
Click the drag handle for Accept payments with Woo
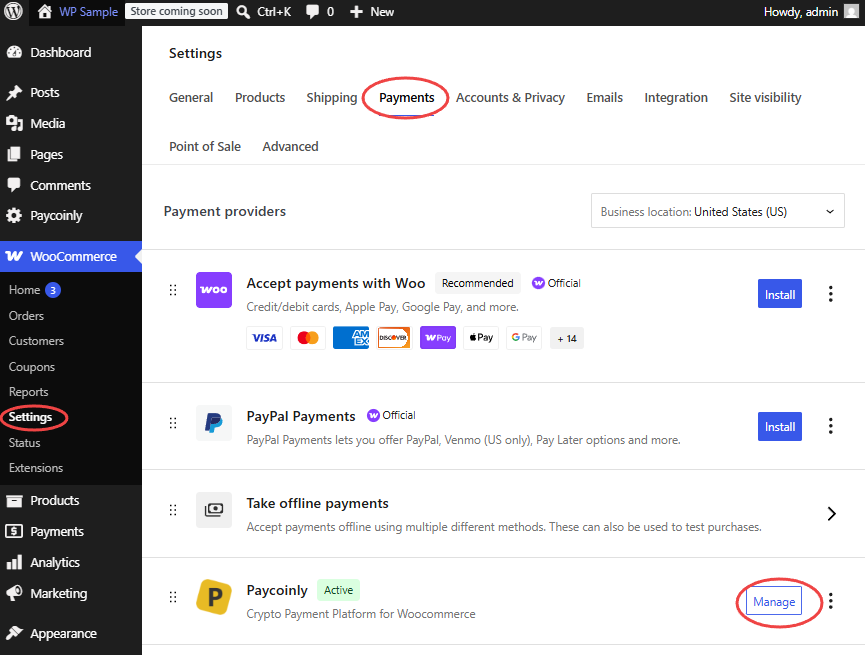(x=173, y=290)
